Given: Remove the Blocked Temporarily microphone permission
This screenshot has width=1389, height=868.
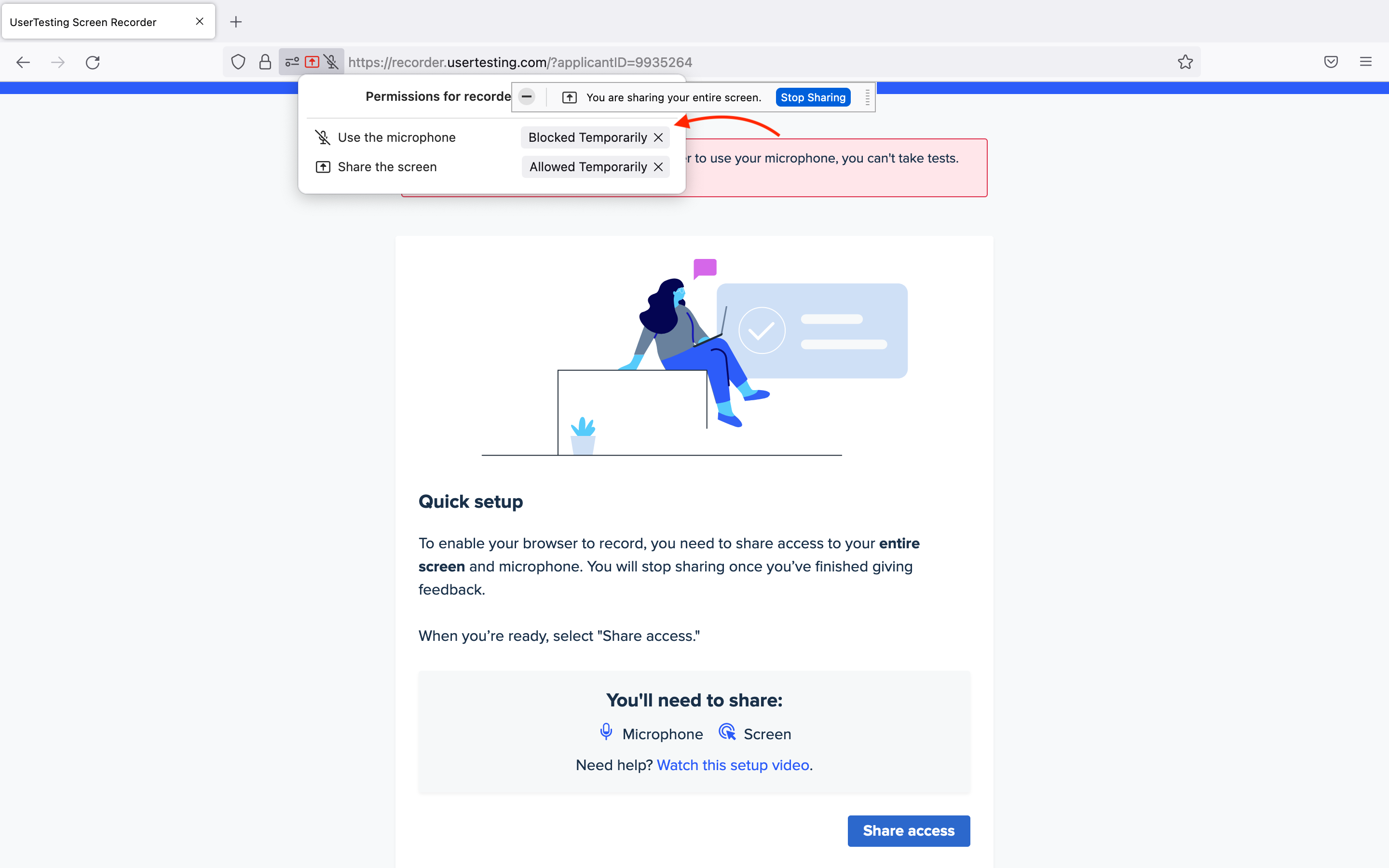Looking at the screenshot, I should (658, 137).
